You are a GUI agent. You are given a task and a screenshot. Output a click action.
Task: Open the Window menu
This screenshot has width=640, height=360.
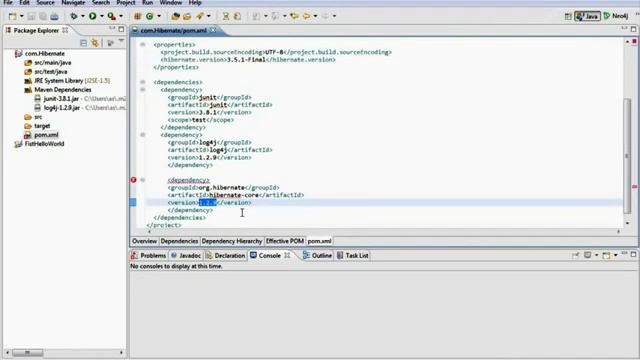pos(171,2)
